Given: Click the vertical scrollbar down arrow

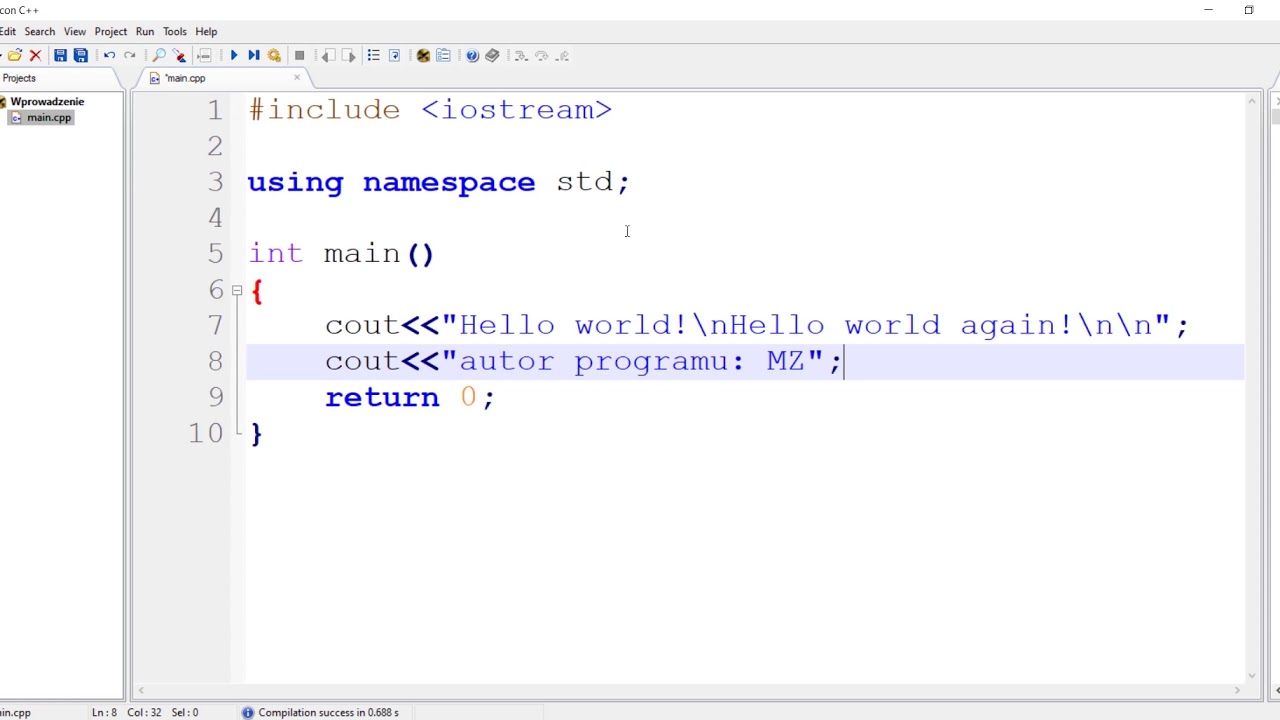Looking at the screenshot, I should coord(1252,676).
